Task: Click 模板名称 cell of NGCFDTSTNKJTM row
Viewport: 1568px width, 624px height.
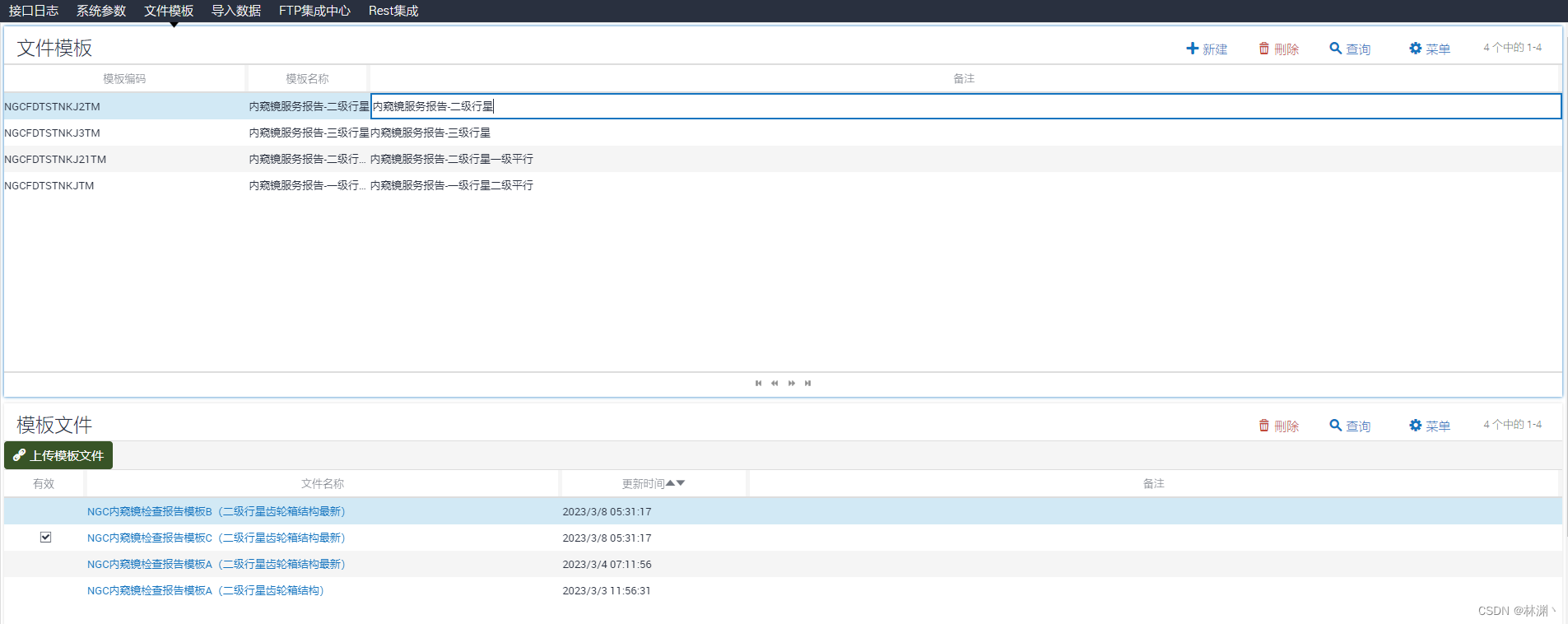Action: pyautogui.click(x=308, y=185)
